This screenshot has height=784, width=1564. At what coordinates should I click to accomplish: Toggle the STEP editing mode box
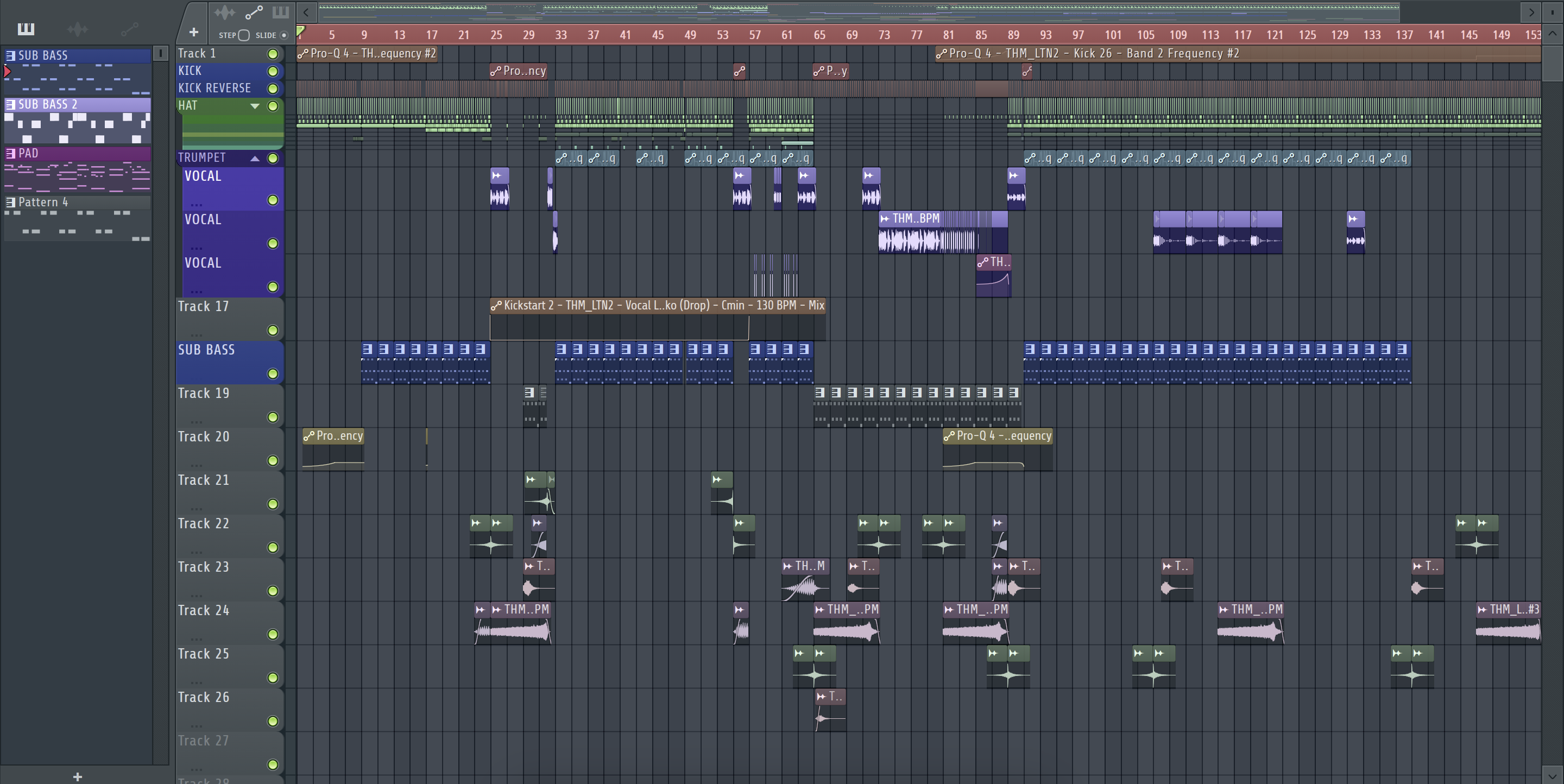coord(243,35)
